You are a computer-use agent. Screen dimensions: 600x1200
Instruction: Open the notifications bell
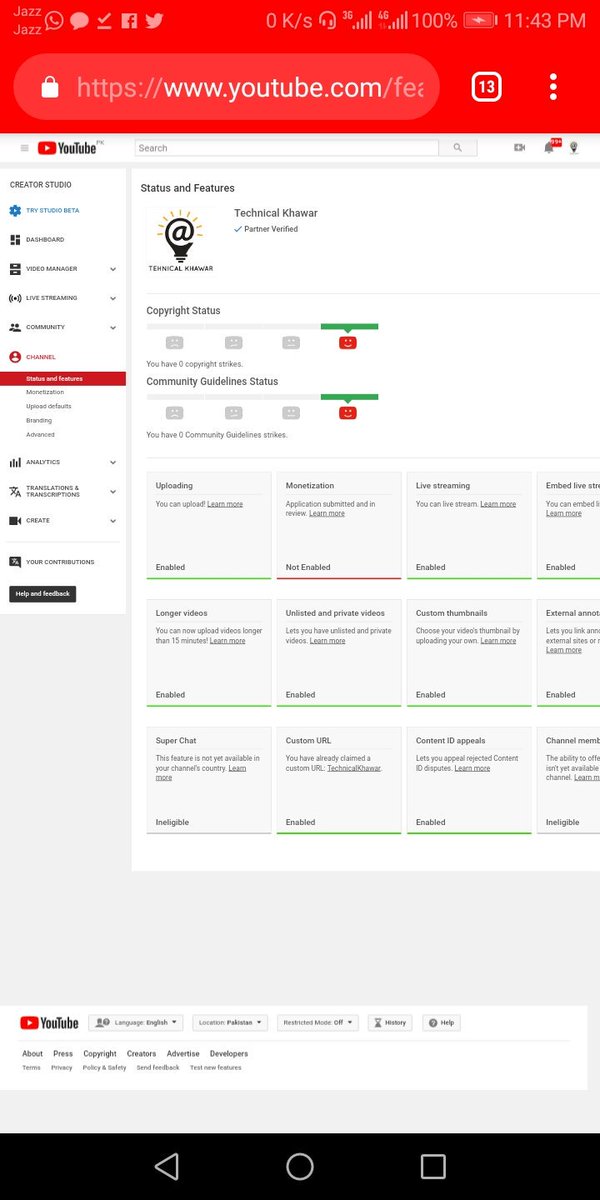coord(549,148)
